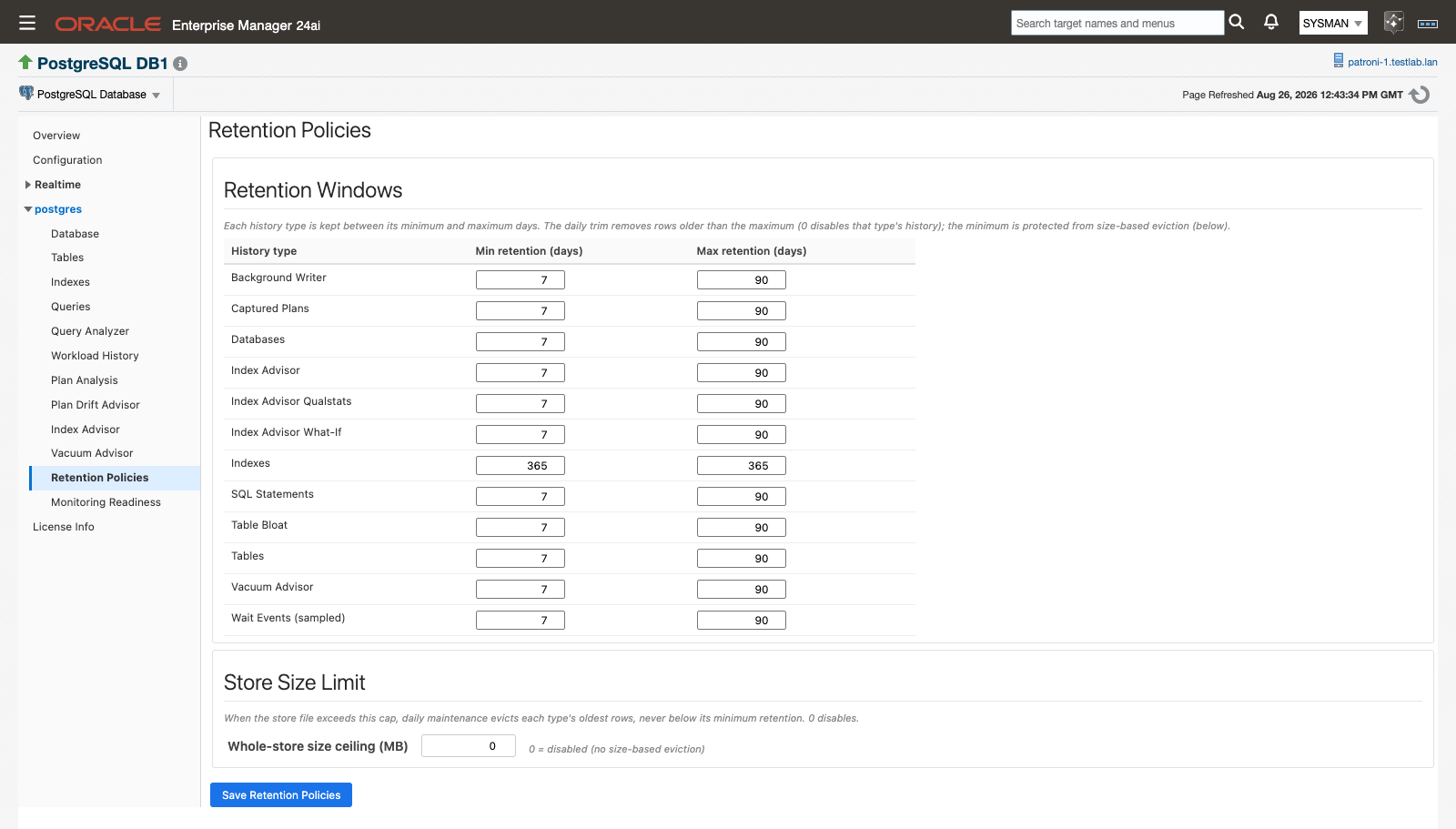
Task: Click Vacuum Advisor row max retention field
Action: tap(742, 590)
